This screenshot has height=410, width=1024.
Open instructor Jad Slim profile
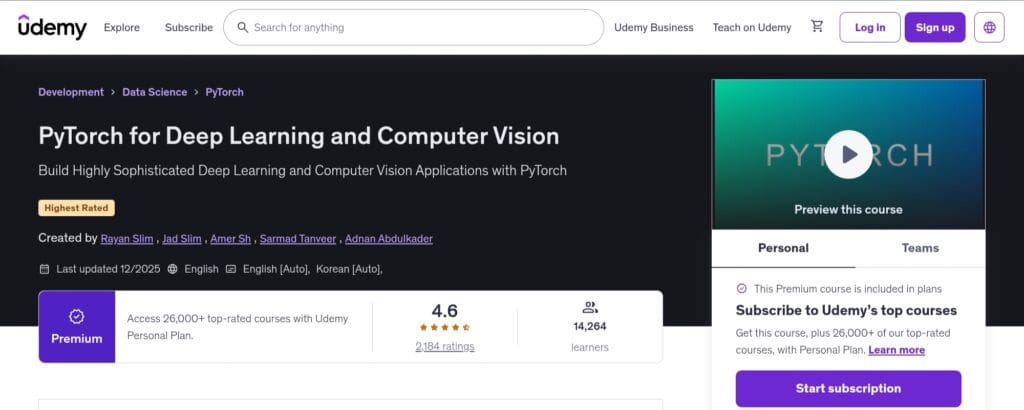pyautogui.click(x=182, y=239)
